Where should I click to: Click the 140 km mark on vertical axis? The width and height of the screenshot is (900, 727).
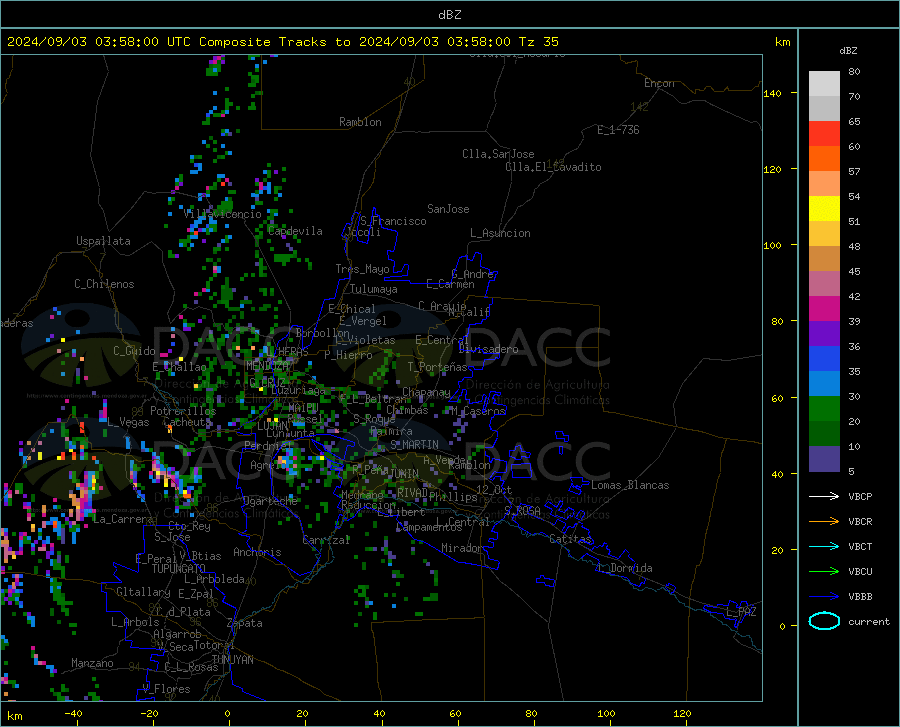pyautogui.click(x=773, y=93)
